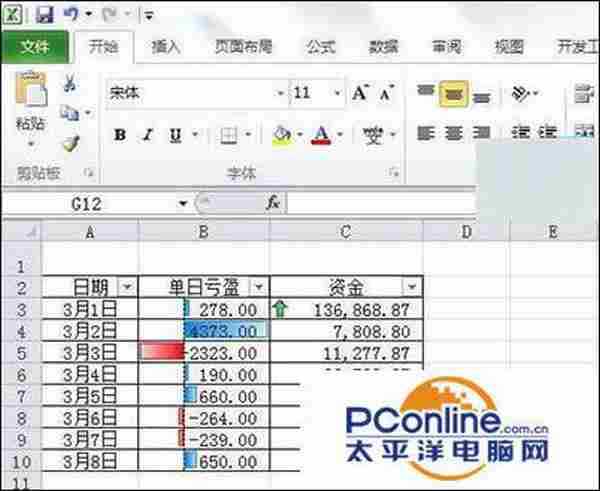The image size is (600, 491).
Task: Click the Borders icon
Action: point(229,135)
